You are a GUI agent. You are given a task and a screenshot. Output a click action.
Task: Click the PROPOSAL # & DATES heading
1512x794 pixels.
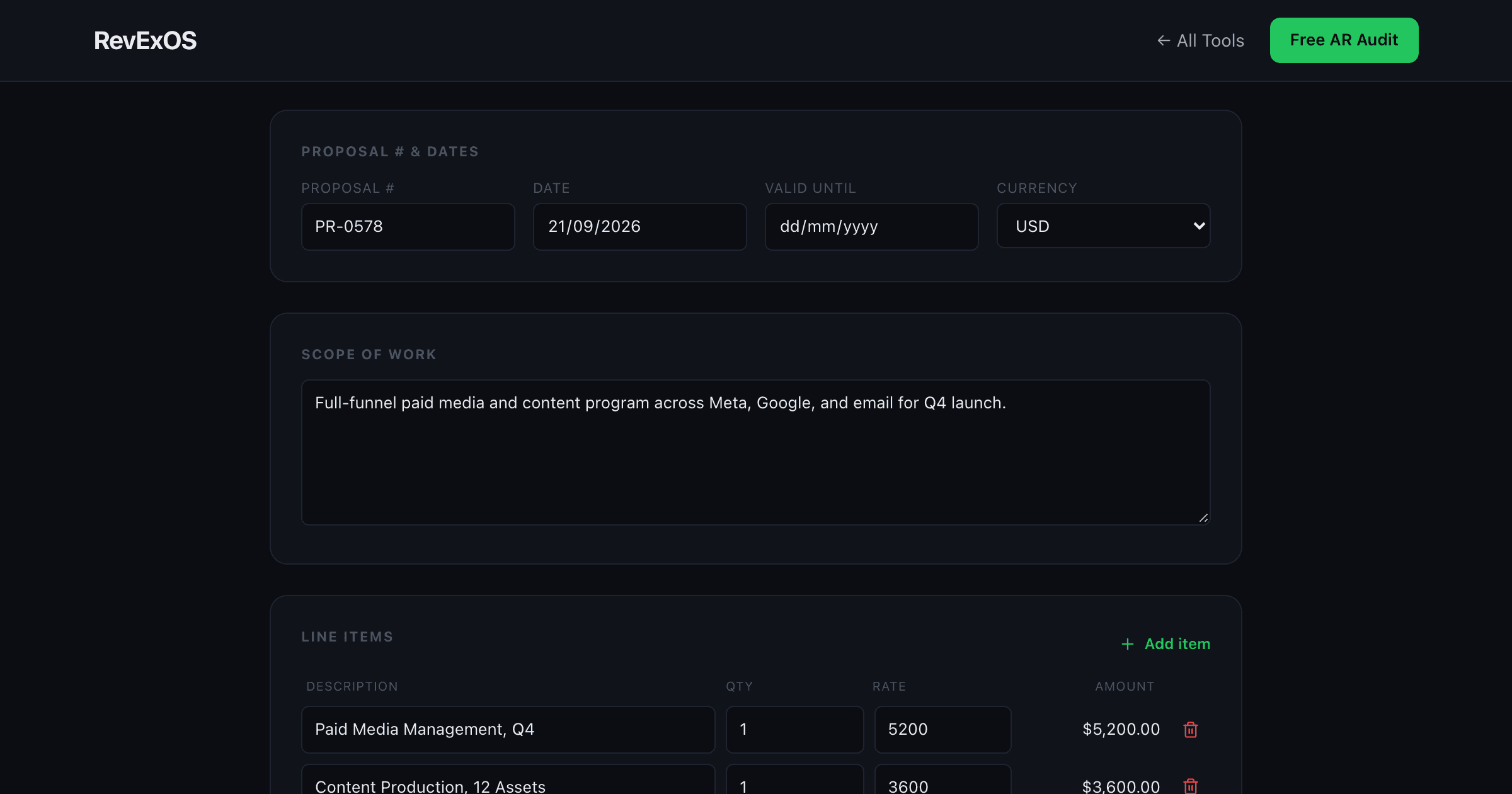click(390, 152)
